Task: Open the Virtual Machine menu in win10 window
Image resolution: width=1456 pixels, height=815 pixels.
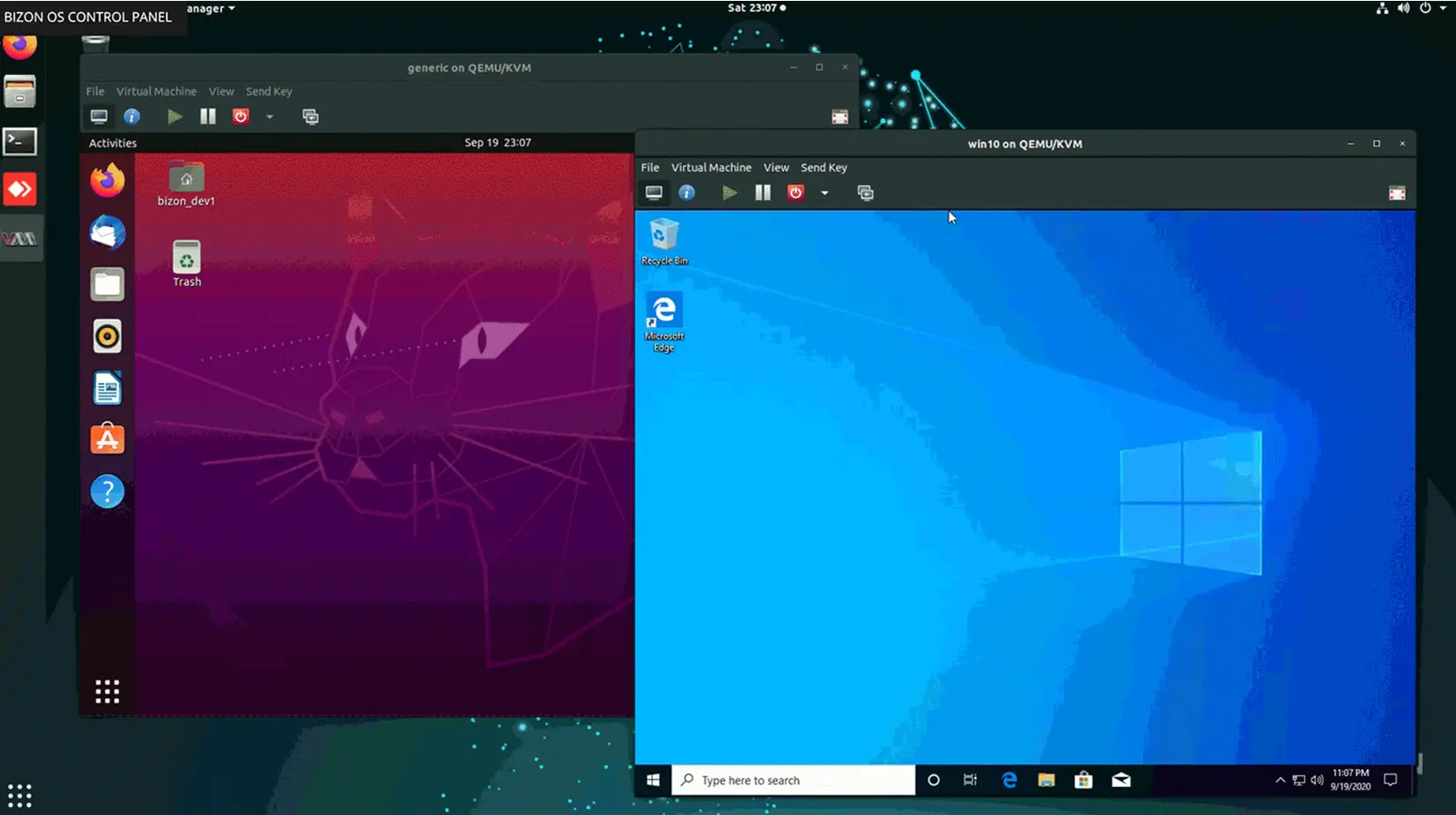Action: click(711, 167)
